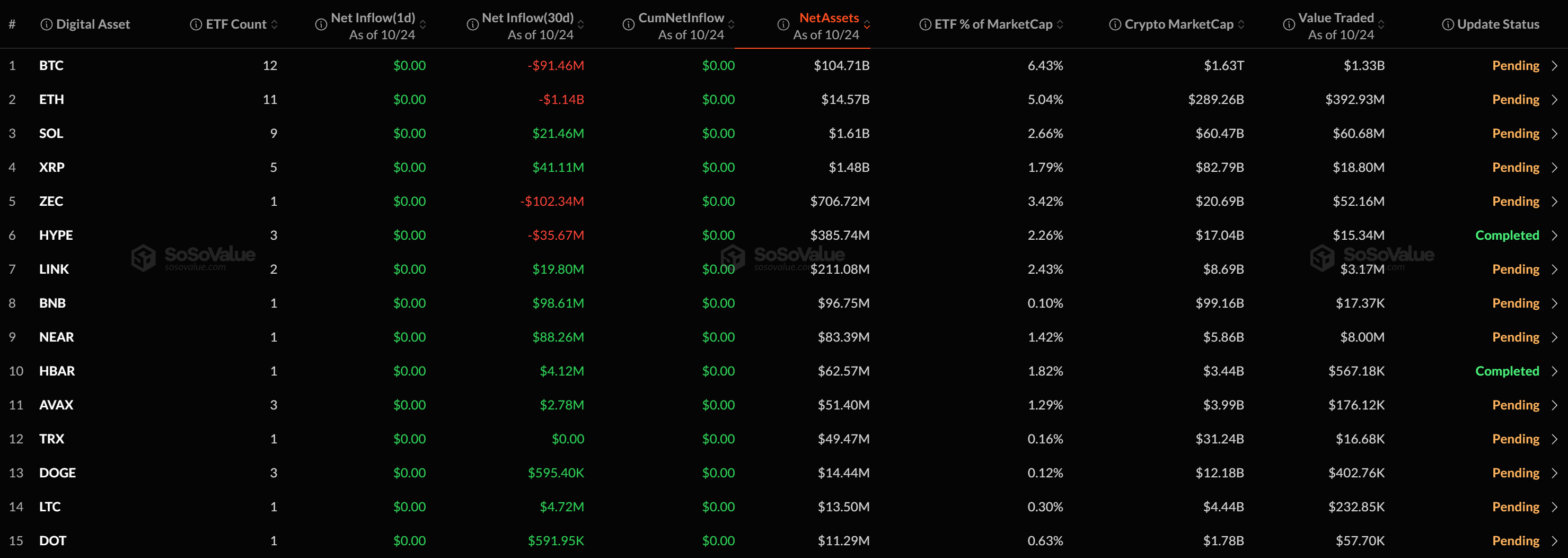Click TRX crypto market cap $31.24B
This screenshot has height=558, width=1568.
1220,439
